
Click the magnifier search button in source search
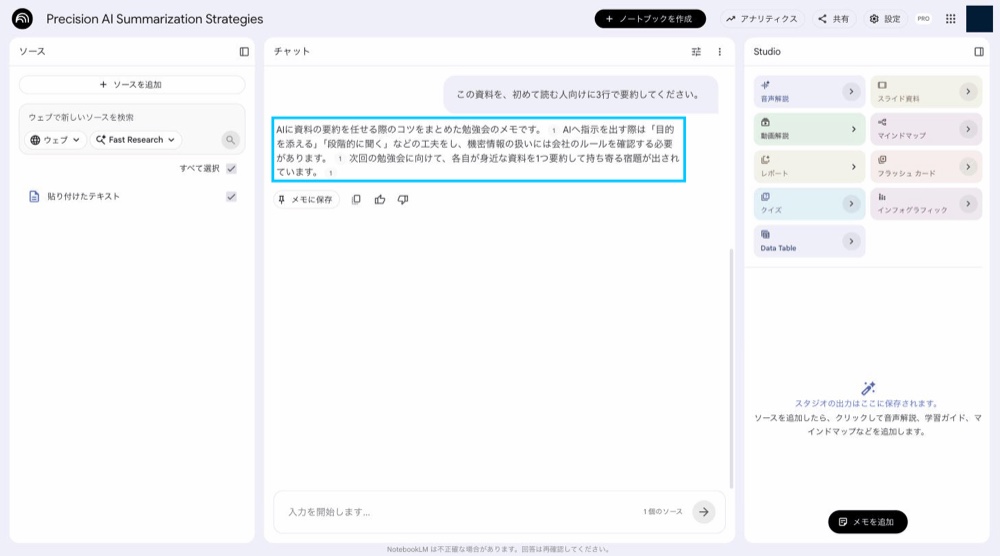point(230,140)
